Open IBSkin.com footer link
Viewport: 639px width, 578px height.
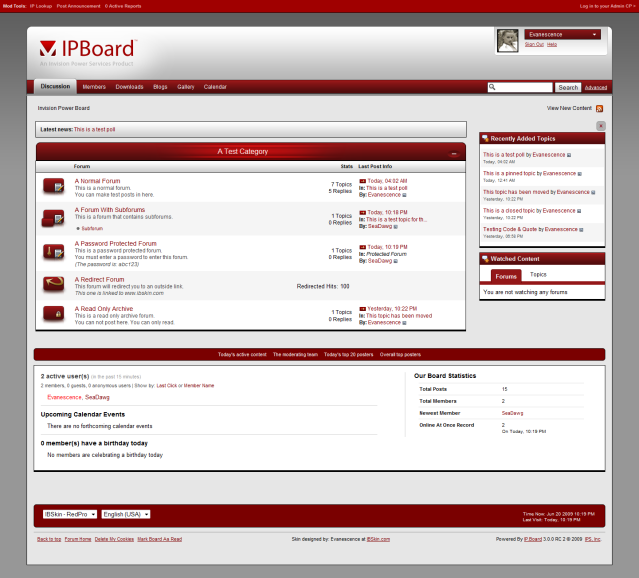(x=378, y=539)
